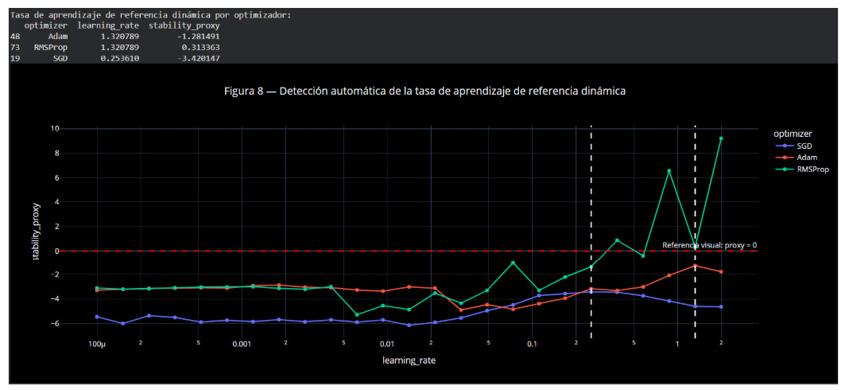Image resolution: width=844 pixels, height=390 pixels.
Task: Click row index 19 in the table output
Action: pos(15,58)
